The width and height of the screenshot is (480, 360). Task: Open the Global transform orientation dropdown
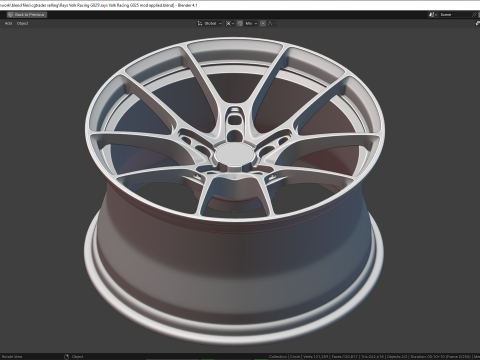210,23
